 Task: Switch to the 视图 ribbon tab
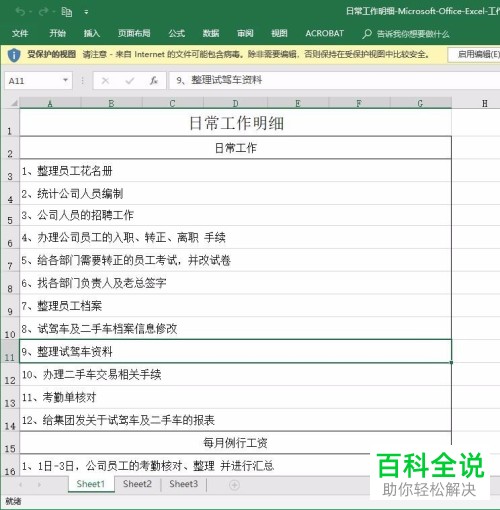coord(279,33)
